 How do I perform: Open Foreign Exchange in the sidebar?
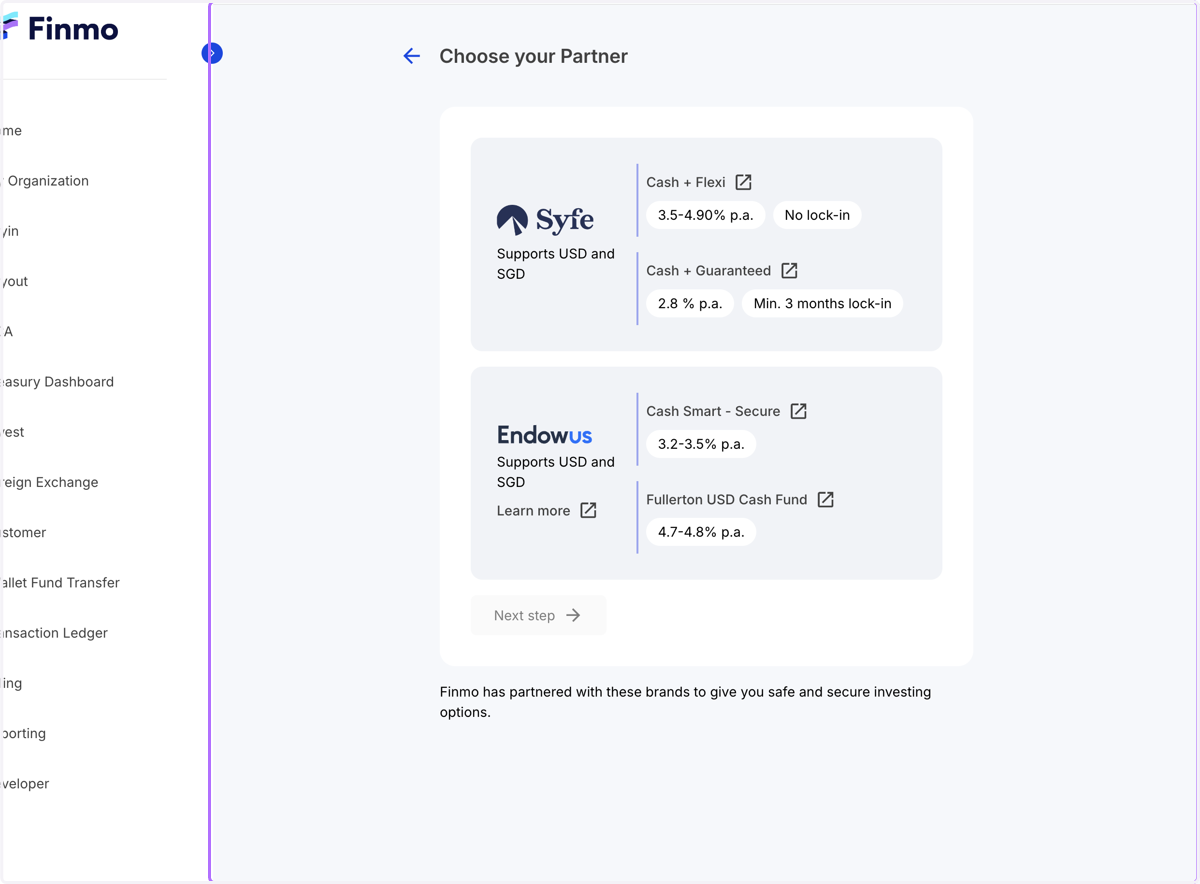[49, 482]
